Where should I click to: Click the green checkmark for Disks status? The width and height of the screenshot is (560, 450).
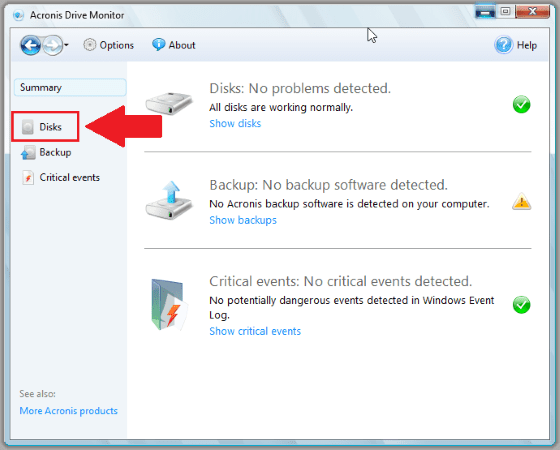pos(521,105)
